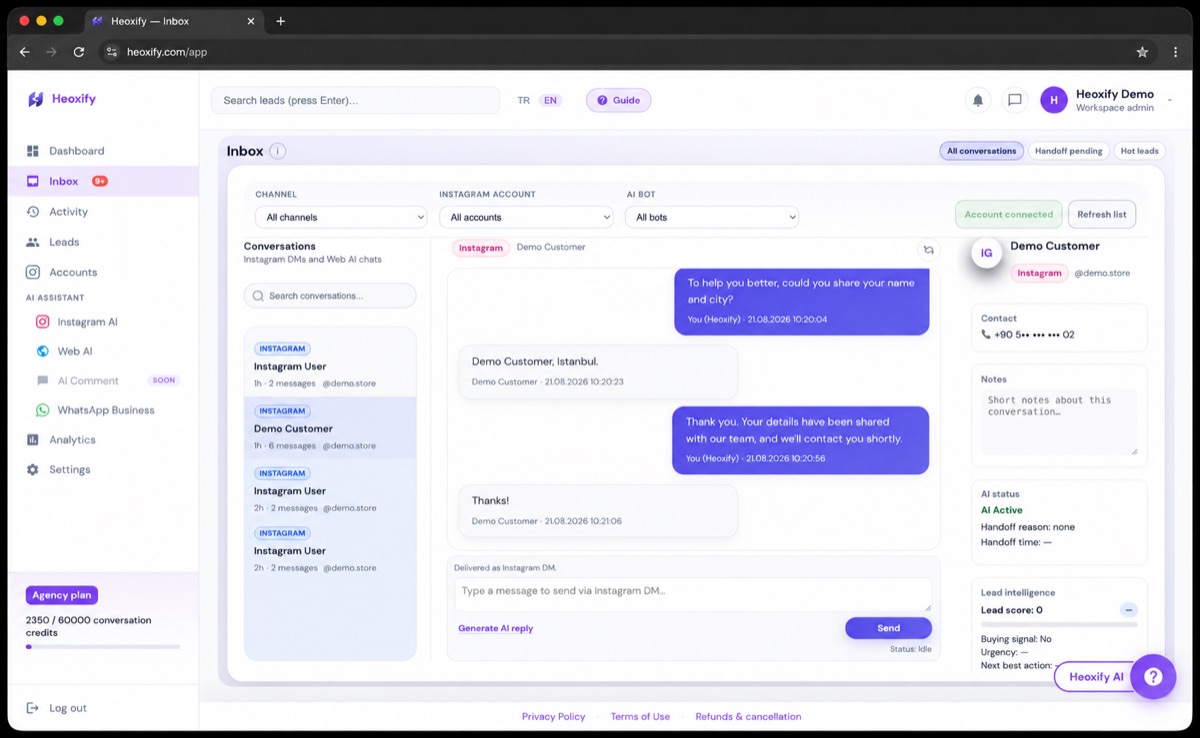Click the AI Comment chat icon
The image size is (1200, 738).
[x=43, y=381]
